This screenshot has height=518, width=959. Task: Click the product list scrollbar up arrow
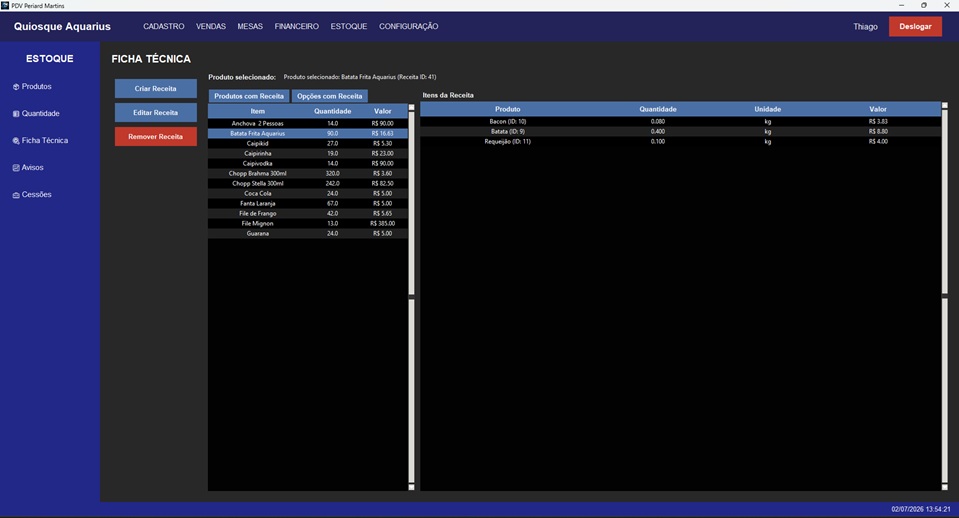(x=412, y=108)
